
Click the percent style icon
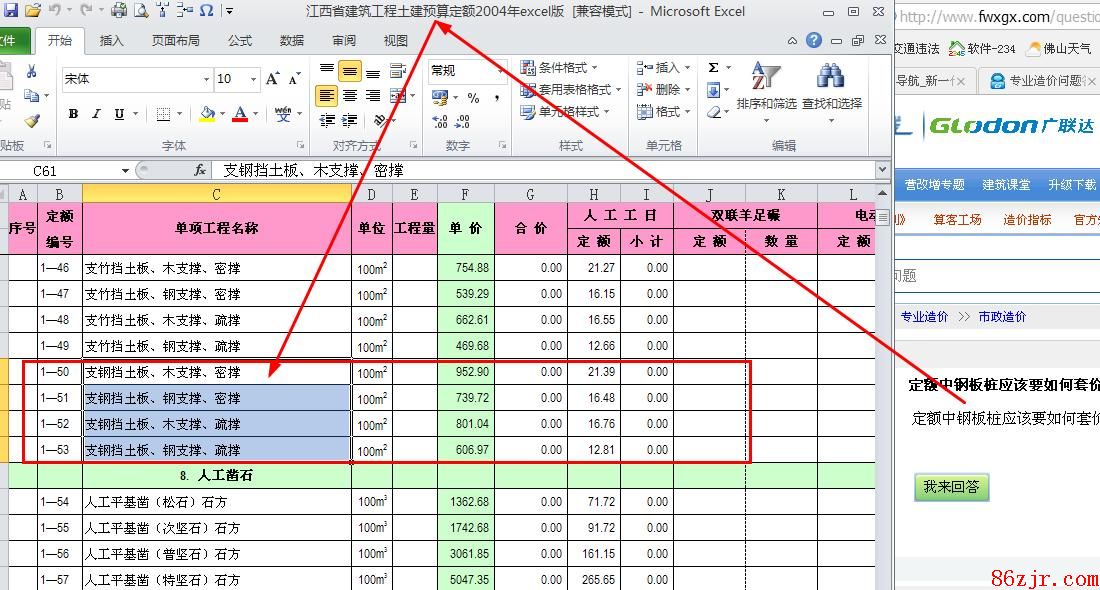473,98
